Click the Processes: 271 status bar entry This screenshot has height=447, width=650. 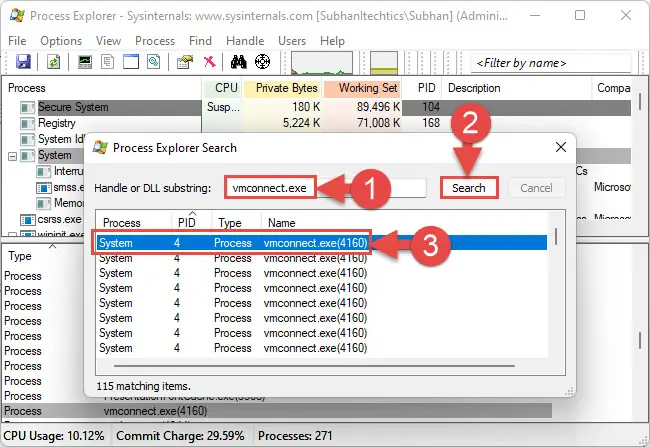(x=295, y=436)
